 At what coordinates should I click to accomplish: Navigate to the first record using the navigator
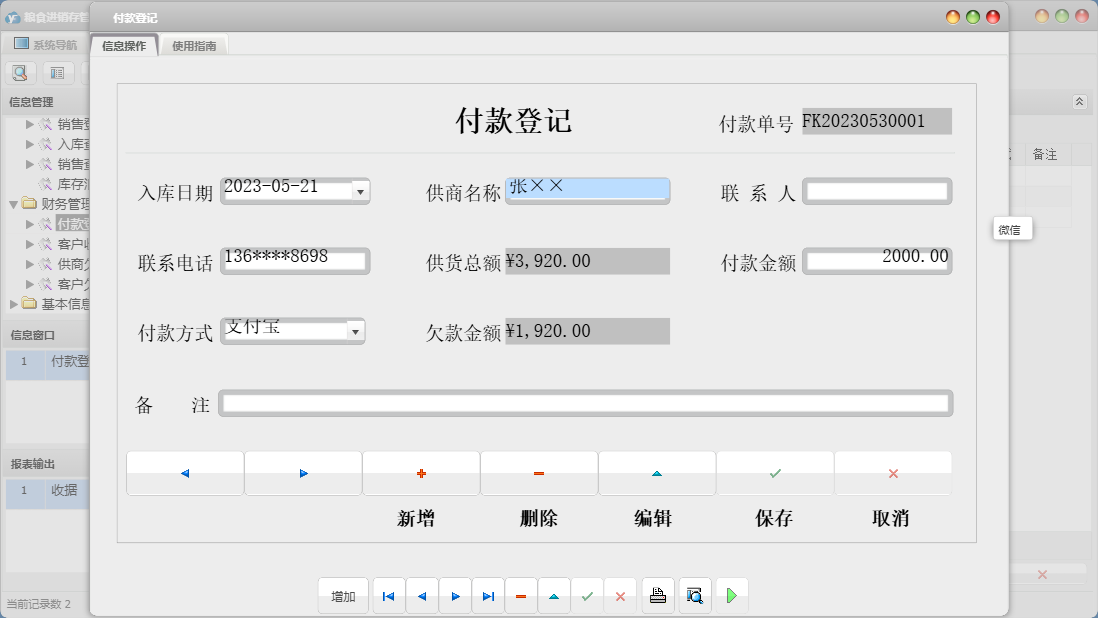coord(388,595)
